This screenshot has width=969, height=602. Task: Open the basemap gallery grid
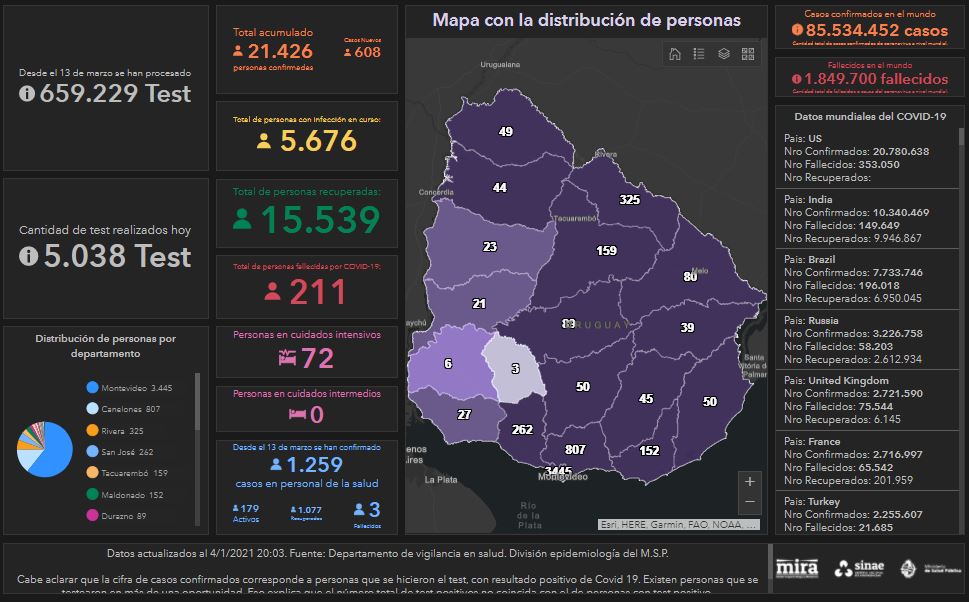point(747,54)
